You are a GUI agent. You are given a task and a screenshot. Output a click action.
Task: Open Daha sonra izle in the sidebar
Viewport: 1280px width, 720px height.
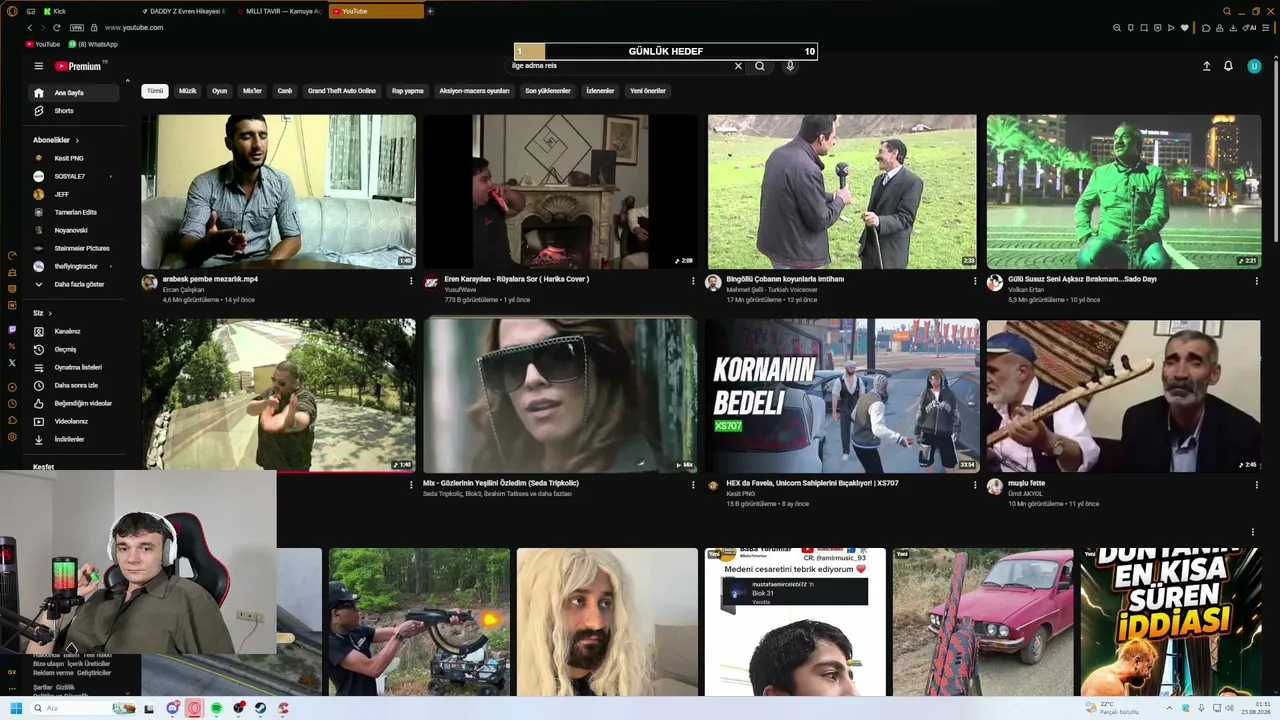click(75, 386)
